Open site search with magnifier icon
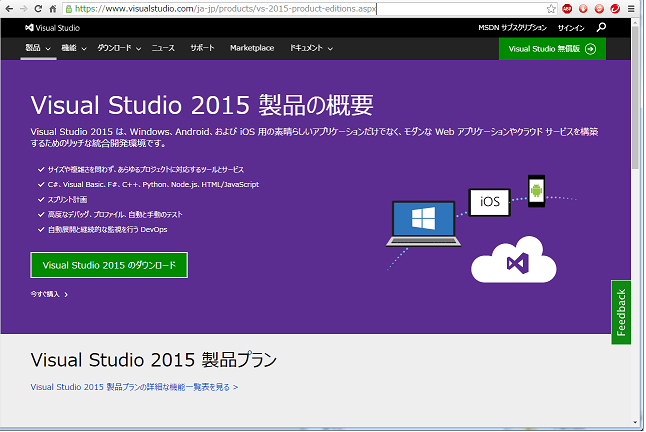Image resolution: width=646 pixels, height=432 pixels. 601,28
